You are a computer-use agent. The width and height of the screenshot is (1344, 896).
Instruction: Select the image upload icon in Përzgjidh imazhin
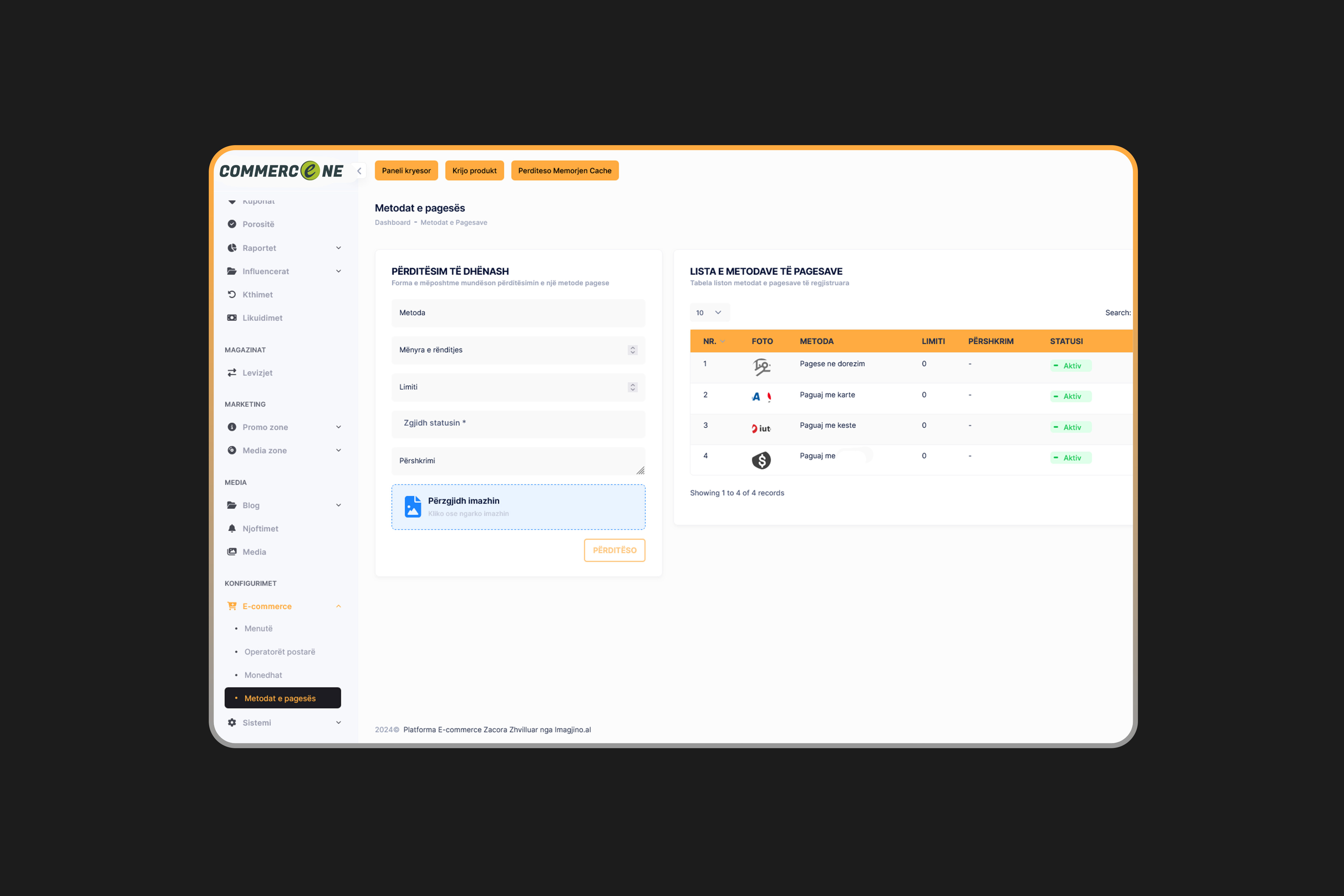412,506
